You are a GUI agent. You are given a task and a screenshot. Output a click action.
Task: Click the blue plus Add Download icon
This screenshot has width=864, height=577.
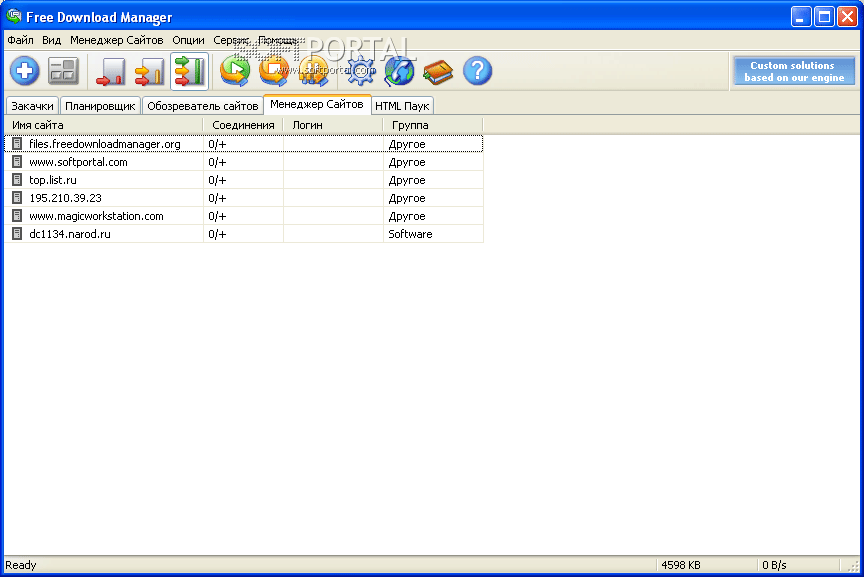coord(25,71)
